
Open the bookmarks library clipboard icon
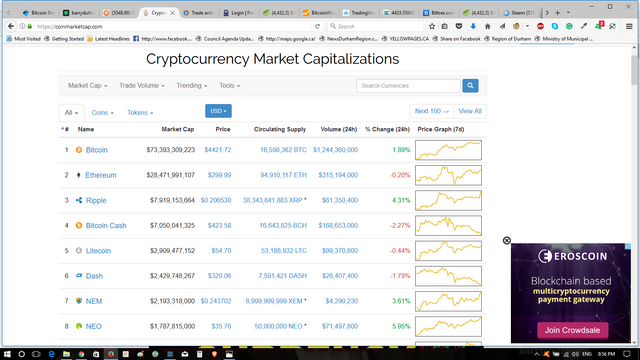click(444, 26)
